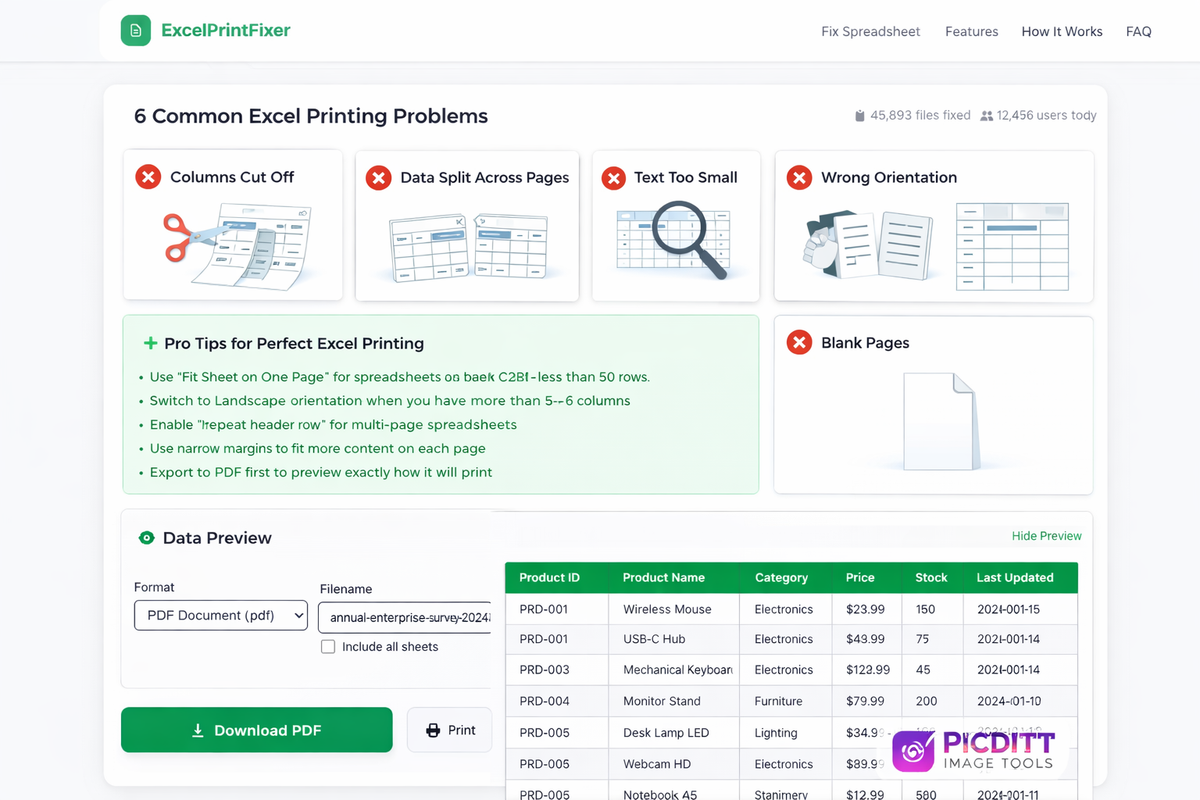The image size is (1200, 800).
Task: Select Fix Spreadsheet in the navigation
Action: coord(870,31)
